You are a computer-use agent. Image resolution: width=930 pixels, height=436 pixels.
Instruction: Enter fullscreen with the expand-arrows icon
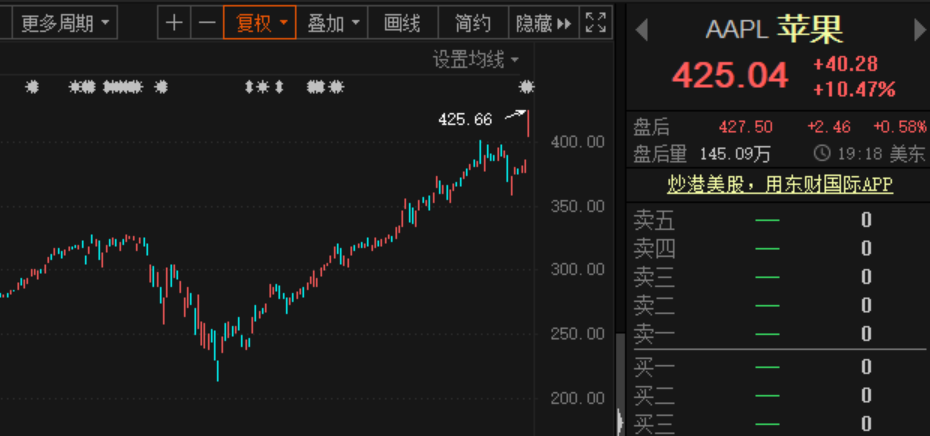(595, 23)
